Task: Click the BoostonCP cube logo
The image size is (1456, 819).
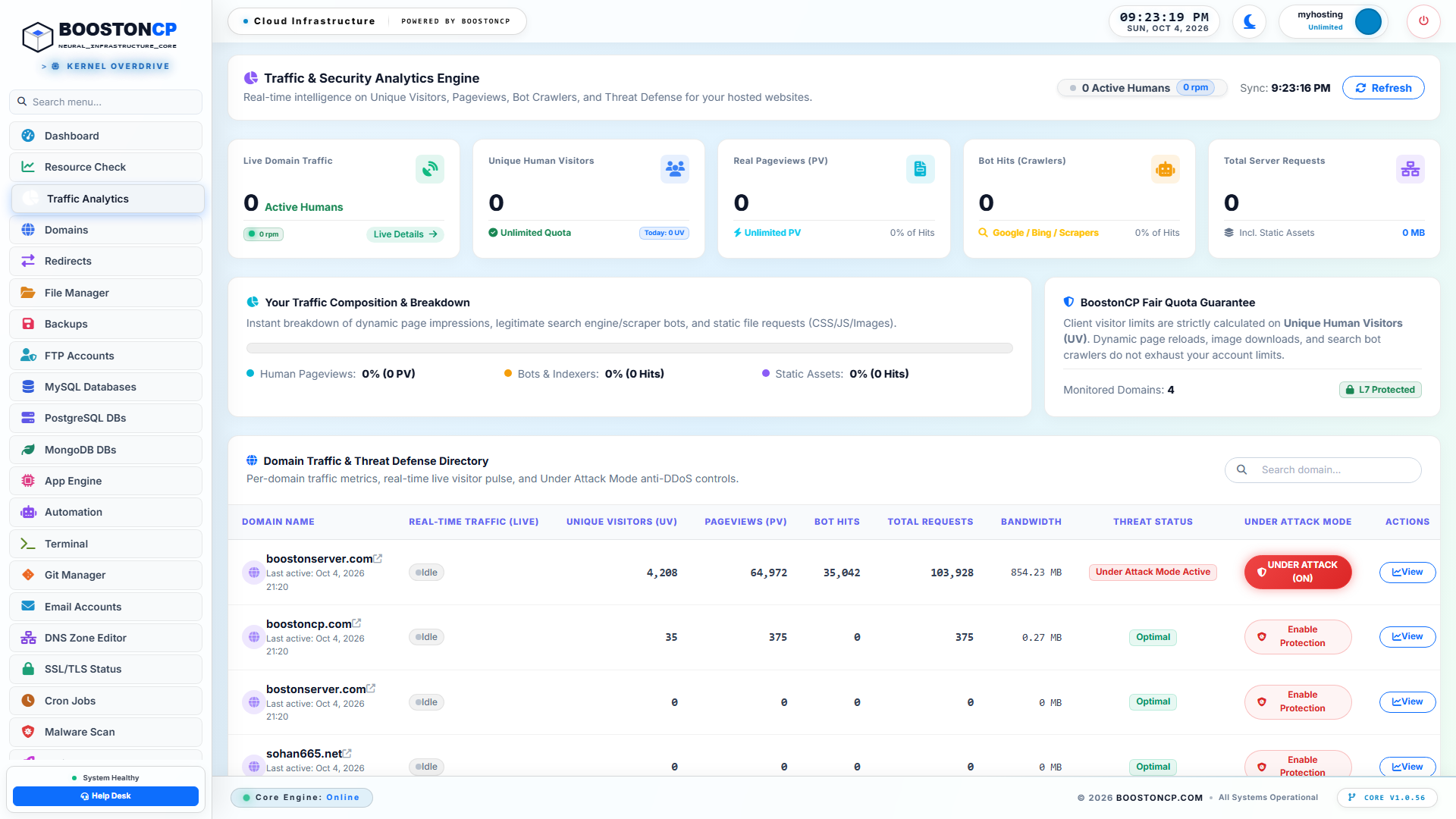Action: (x=37, y=36)
